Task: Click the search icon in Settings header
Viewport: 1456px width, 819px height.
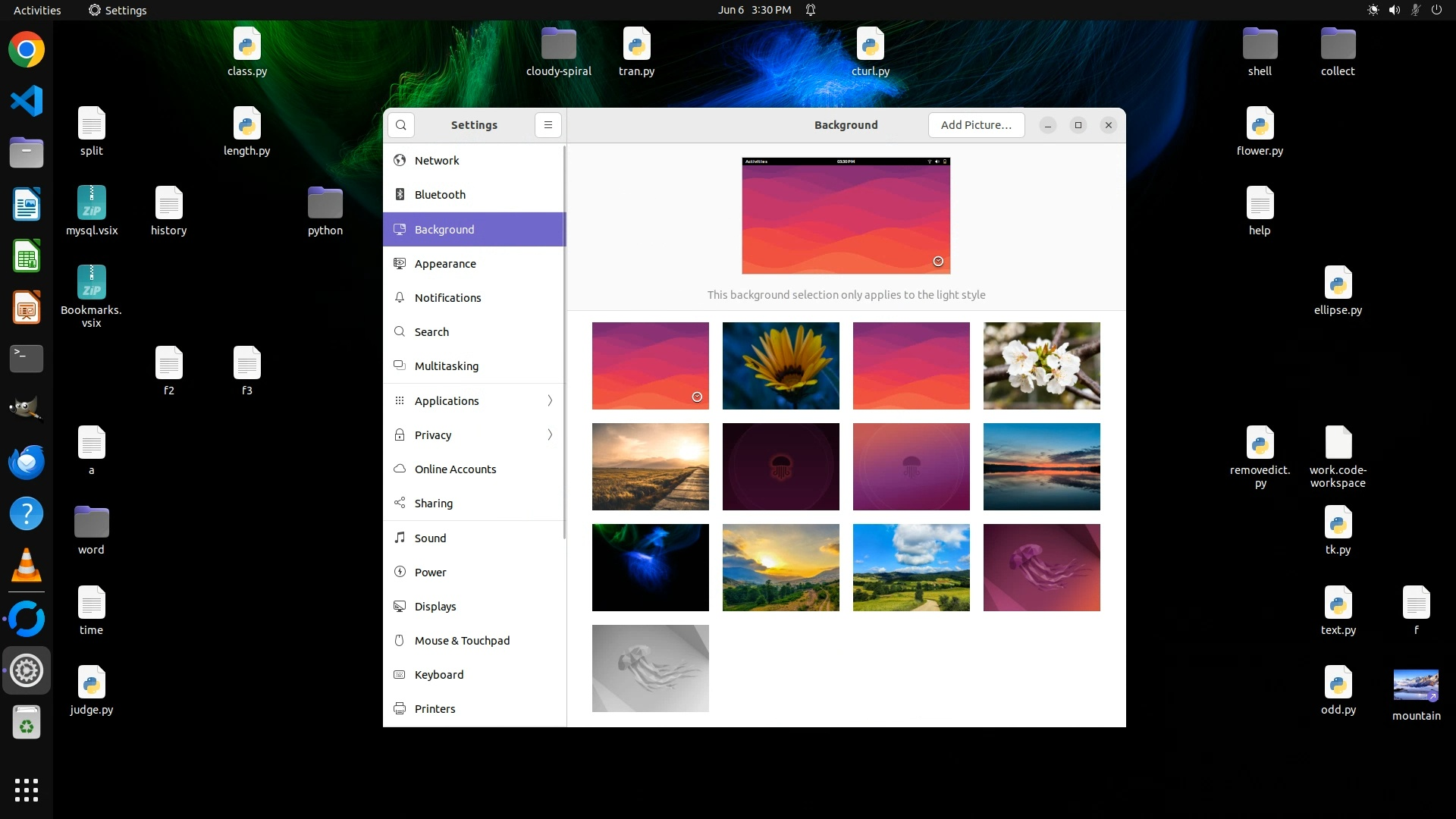Action: point(401,125)
